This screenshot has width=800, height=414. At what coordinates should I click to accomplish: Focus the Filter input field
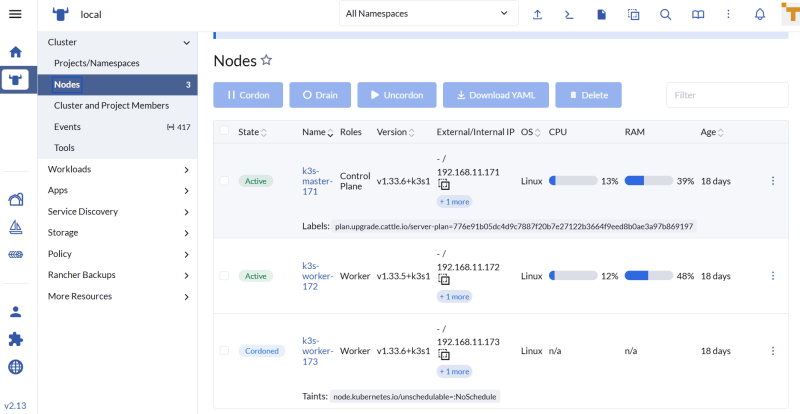(727, 95)
